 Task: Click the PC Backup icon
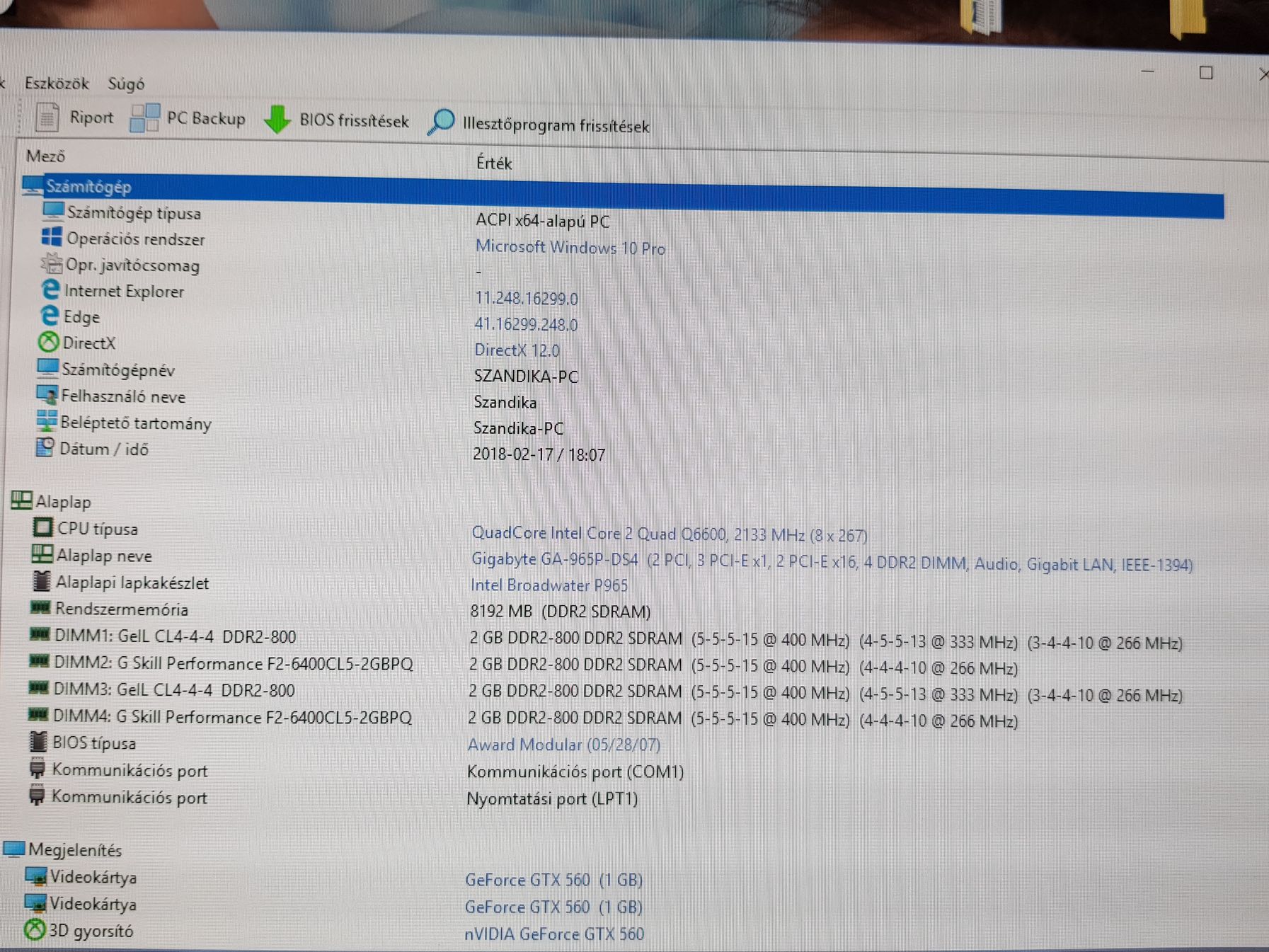(x=145, y=118)
